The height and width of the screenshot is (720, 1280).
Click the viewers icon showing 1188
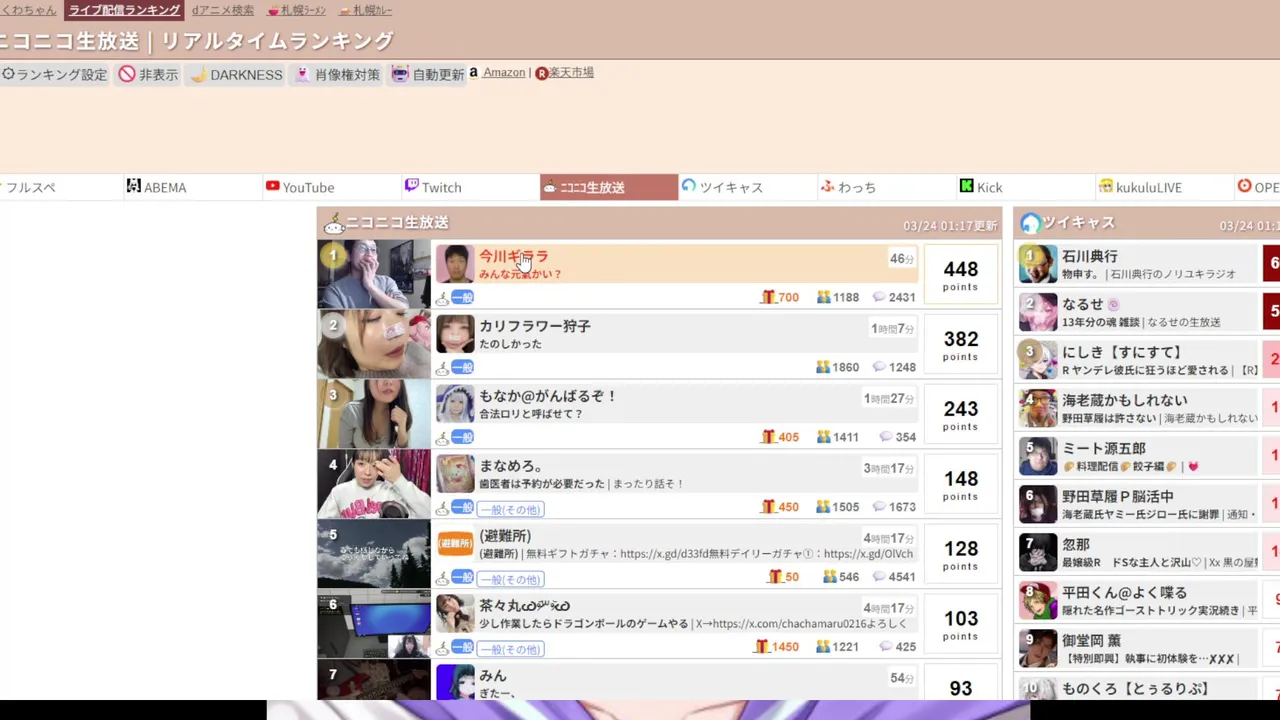click(x=823, y=297)
